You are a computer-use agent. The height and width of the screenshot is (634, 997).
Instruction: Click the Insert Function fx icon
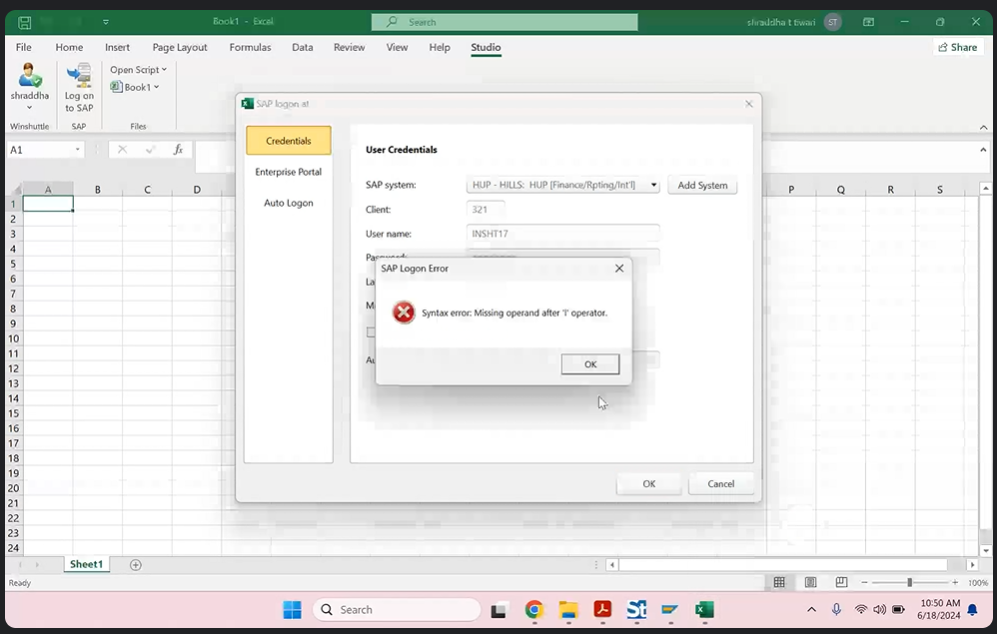pos(178,150)
